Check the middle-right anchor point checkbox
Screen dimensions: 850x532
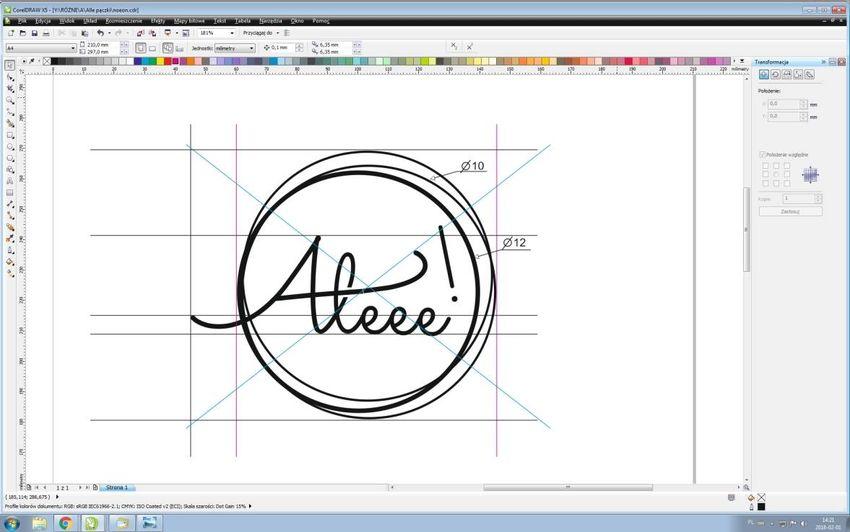(787, 174)
